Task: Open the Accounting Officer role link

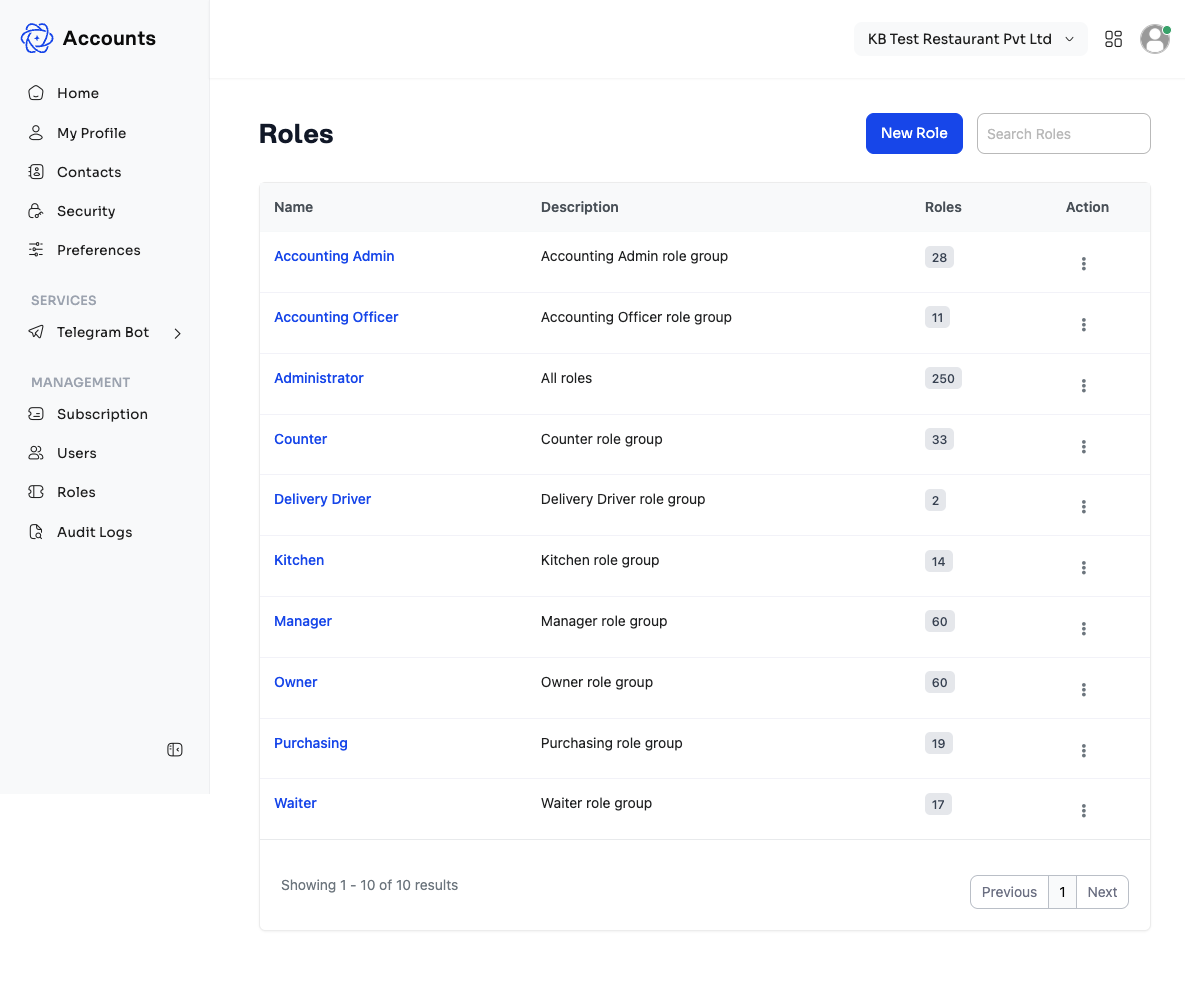Action: click(x=336, y=317)
